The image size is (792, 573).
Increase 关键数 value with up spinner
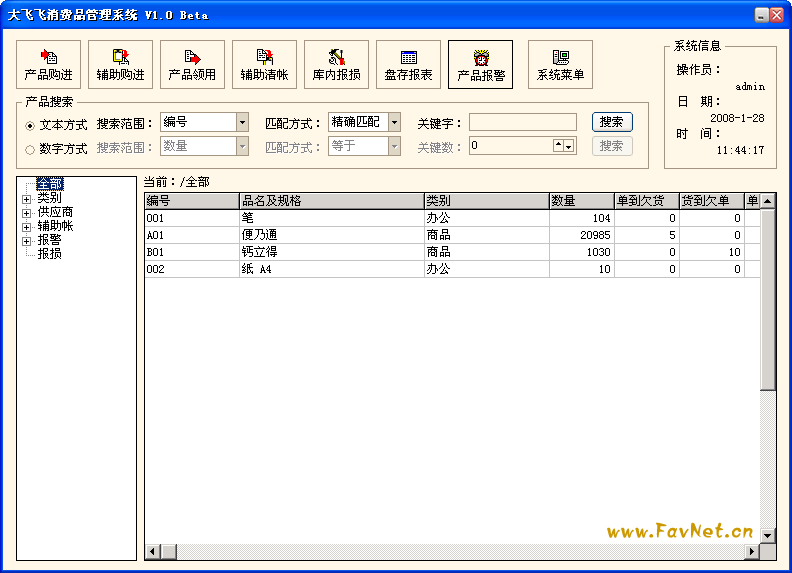(x=558, y=146)
